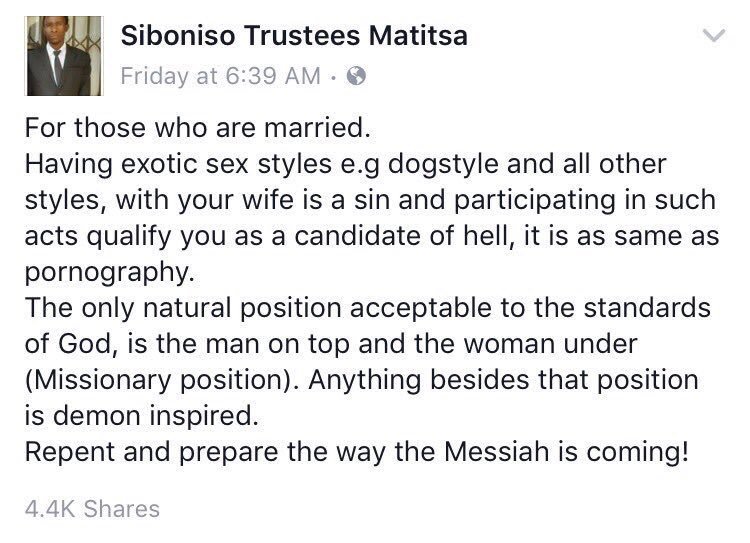
Task: Click the word "Shares" below the post
Action: tap(121, 509)
